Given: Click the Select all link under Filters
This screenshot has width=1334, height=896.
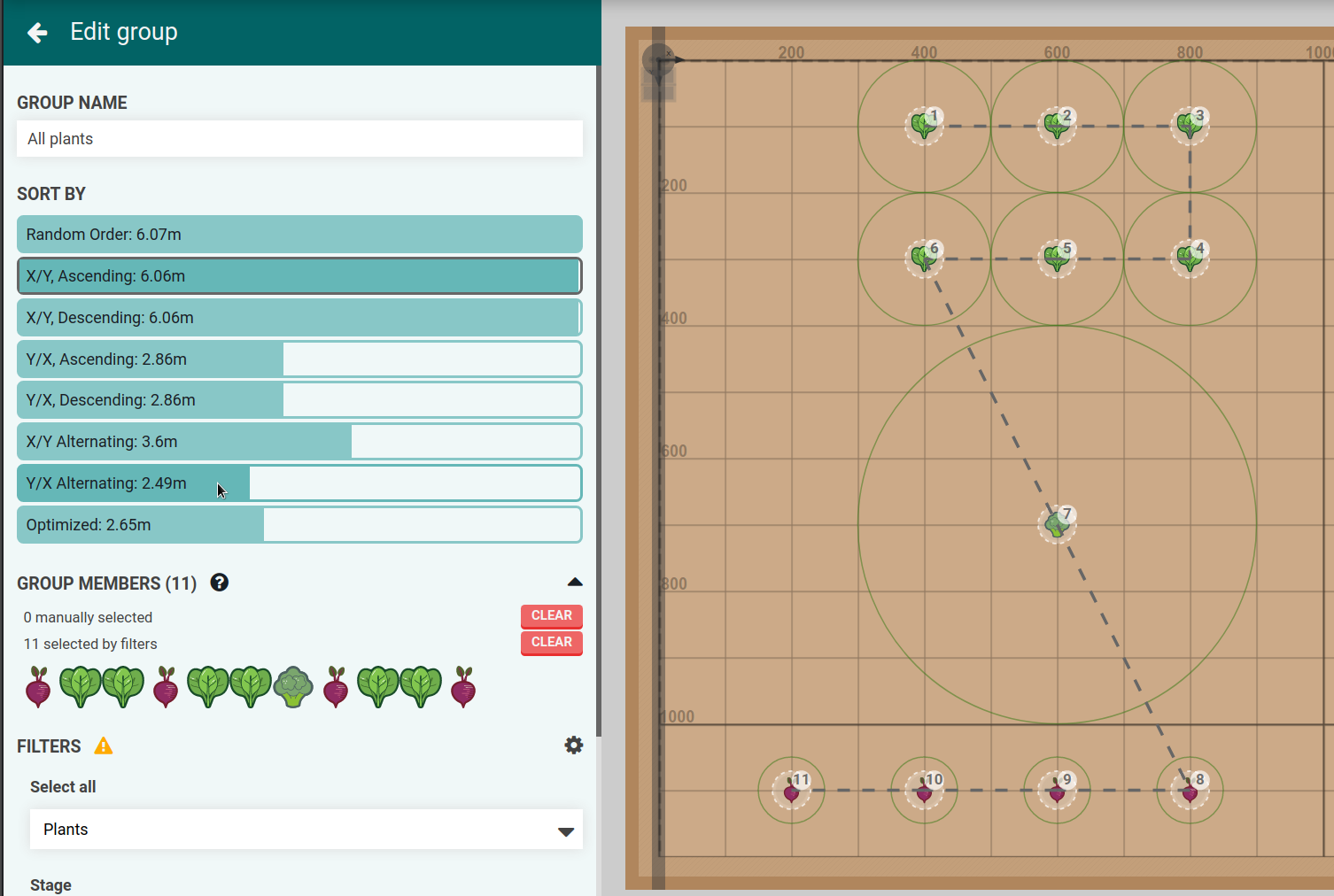Looking at the screenshot, I should pos(62,786).
